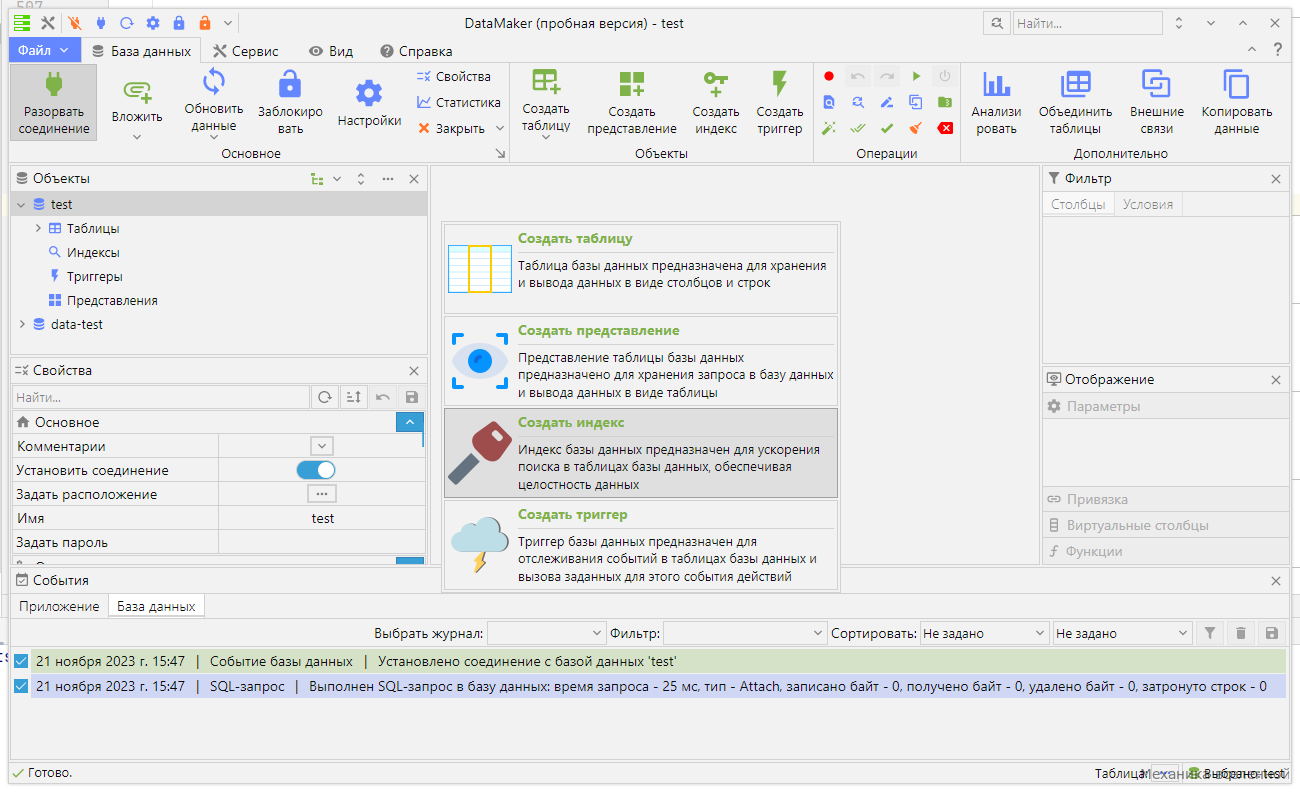
Task: Open Внешние связи tool
Action: tap(1157, 102)
